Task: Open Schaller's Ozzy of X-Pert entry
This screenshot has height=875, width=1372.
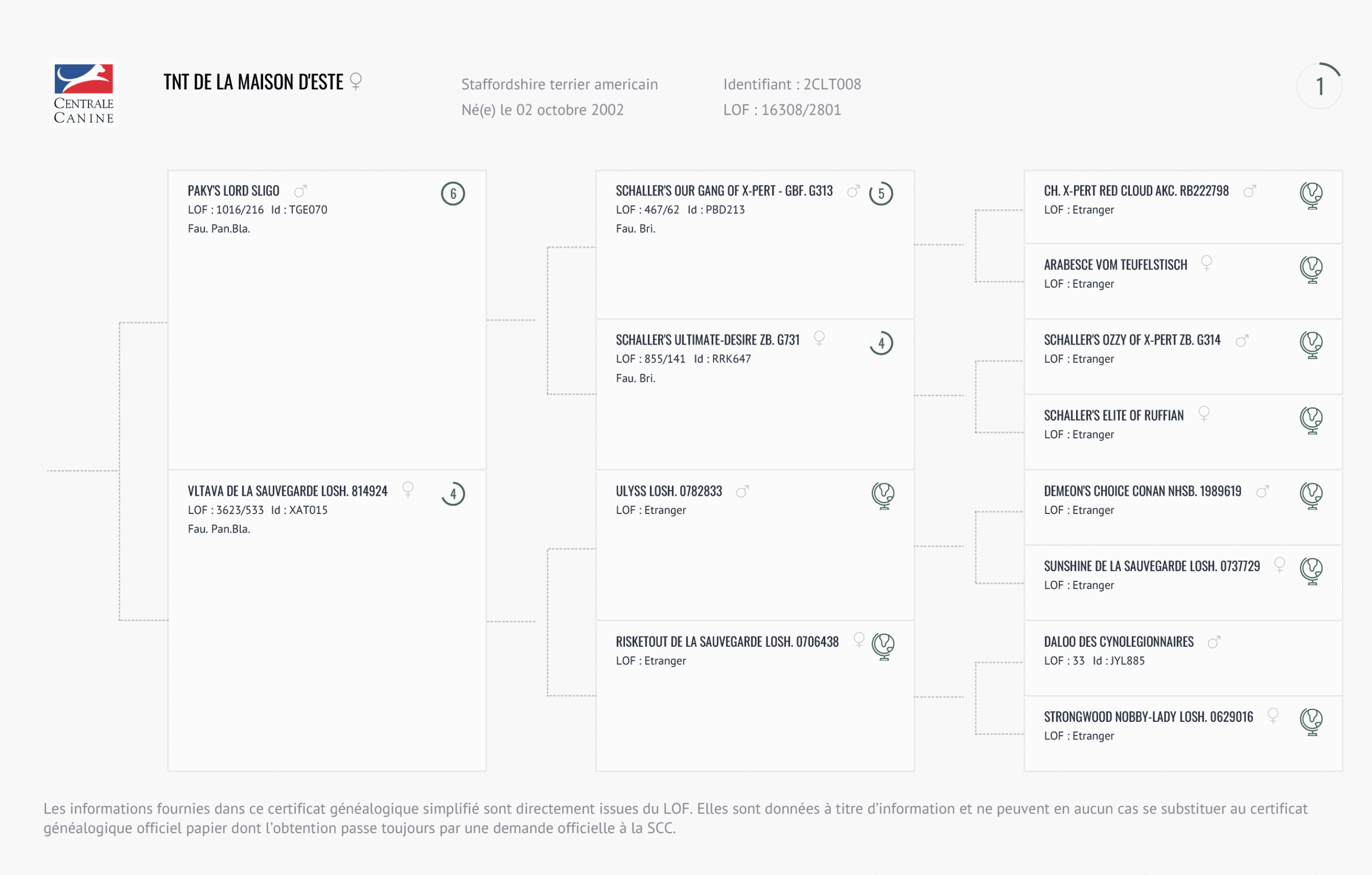Action: pos(1131,340)
